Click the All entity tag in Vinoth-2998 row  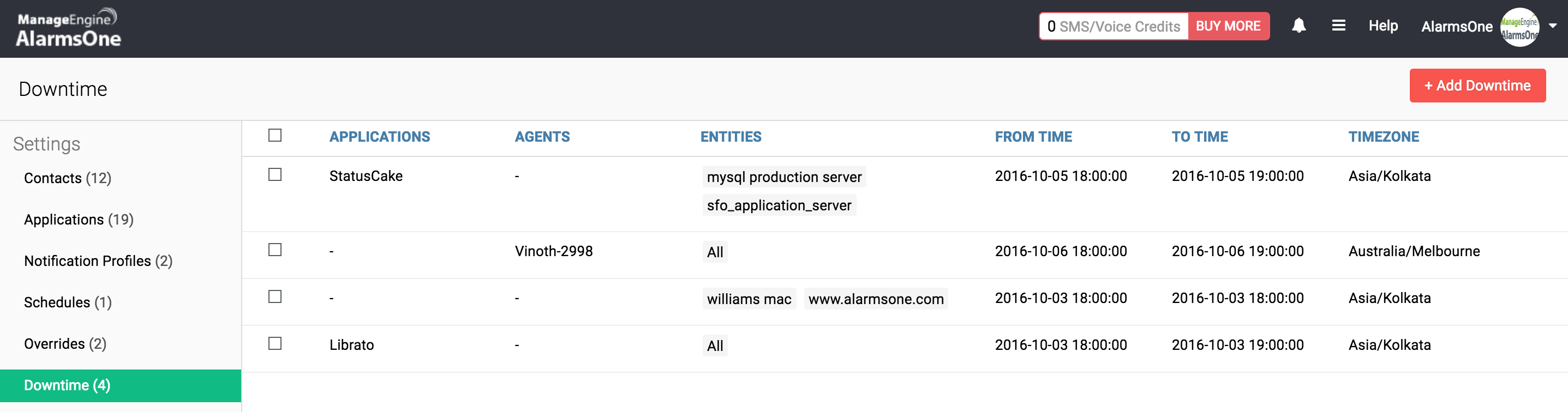[x=715, y=252]
